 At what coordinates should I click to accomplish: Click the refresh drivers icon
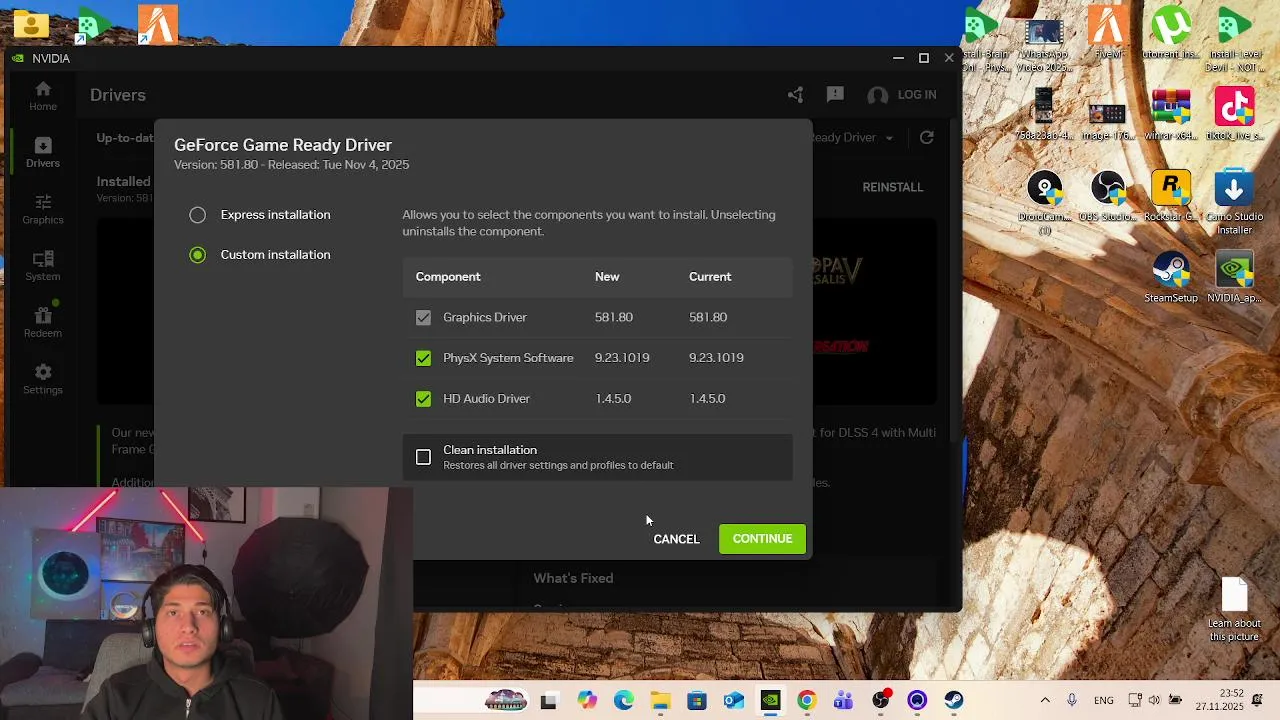[927, 137]
